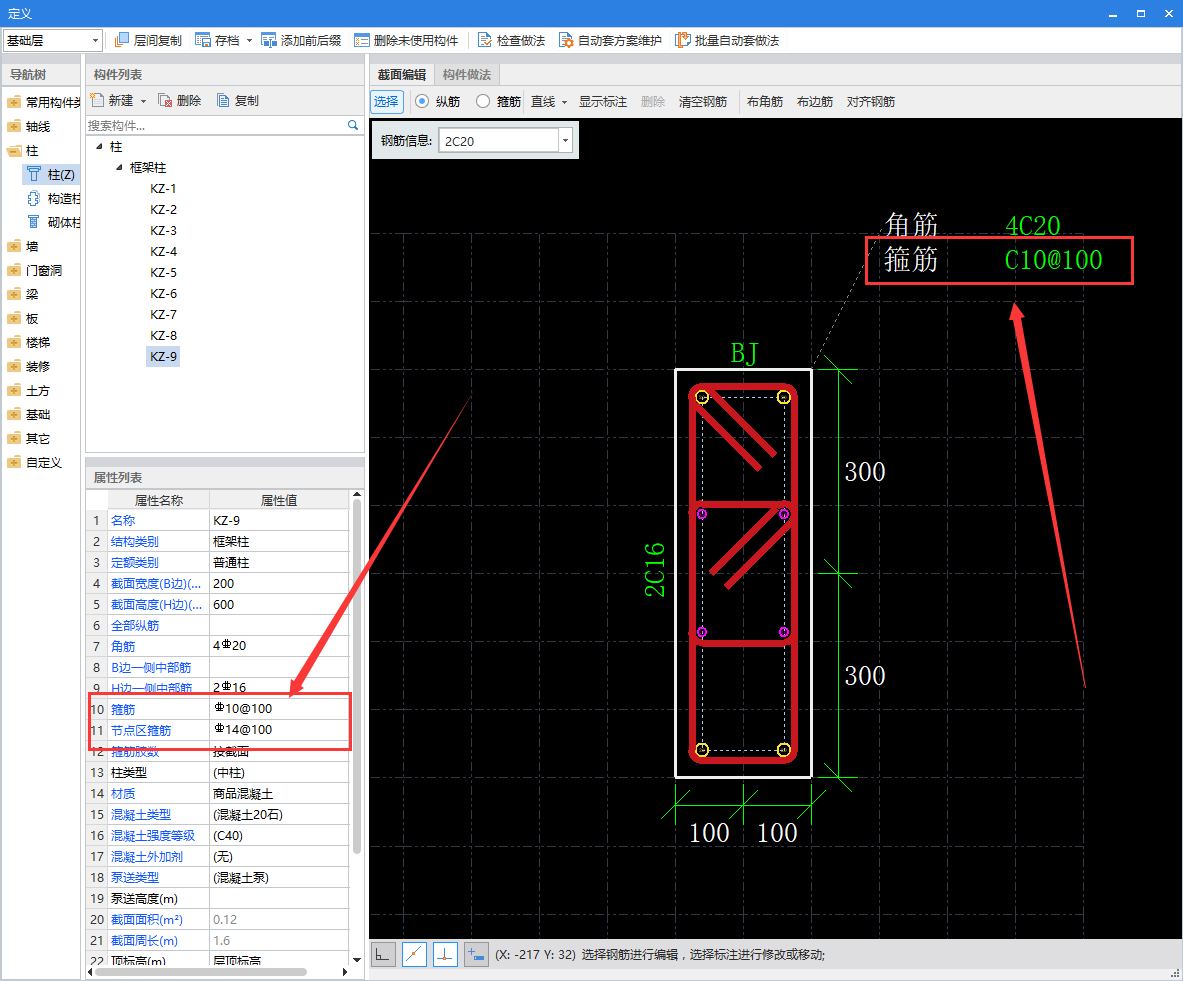Select 构造柱 icon in navigation tree
Screen dimensions: 1183x981
[x=34, y=198]
